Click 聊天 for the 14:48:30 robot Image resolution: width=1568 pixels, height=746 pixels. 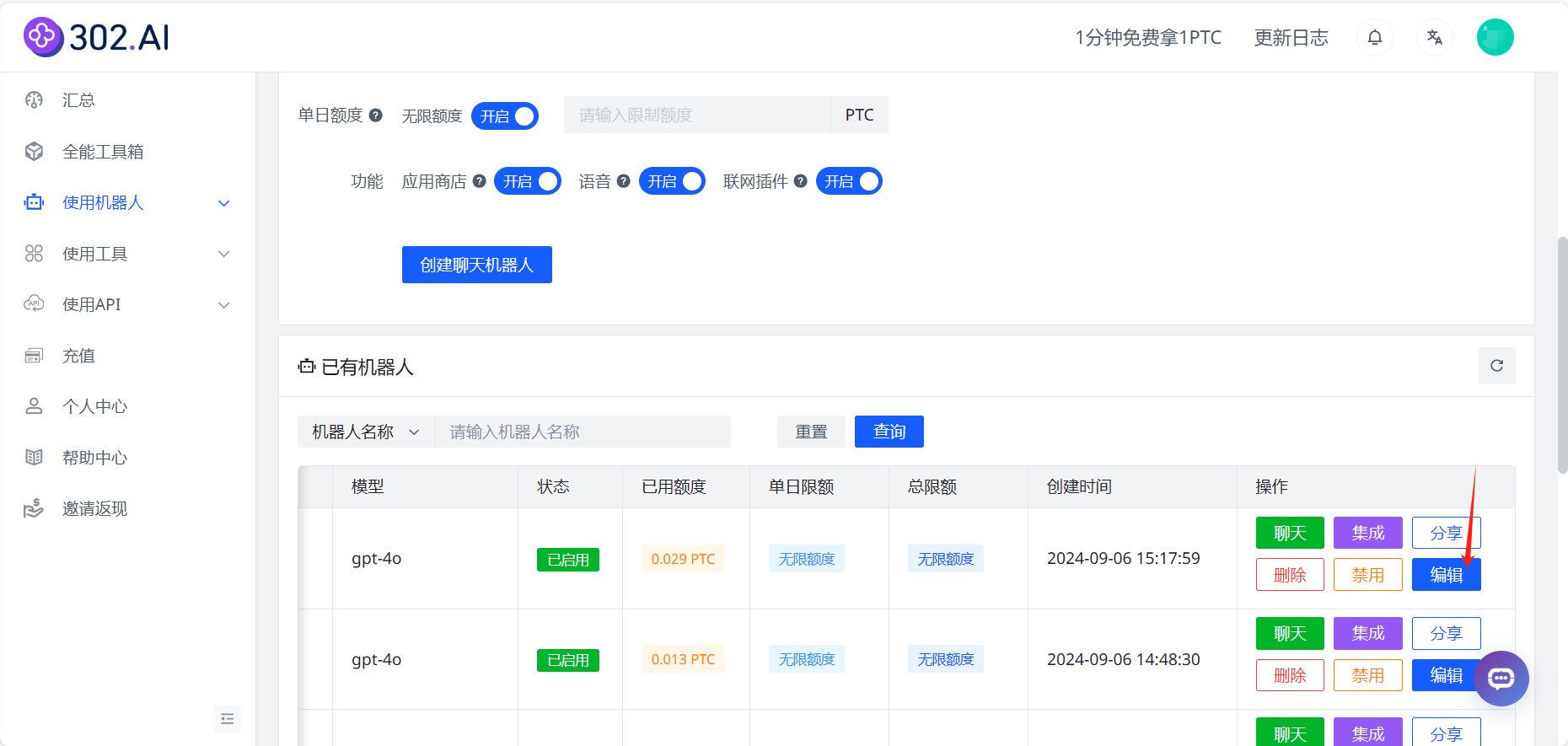pos(1290,633)
